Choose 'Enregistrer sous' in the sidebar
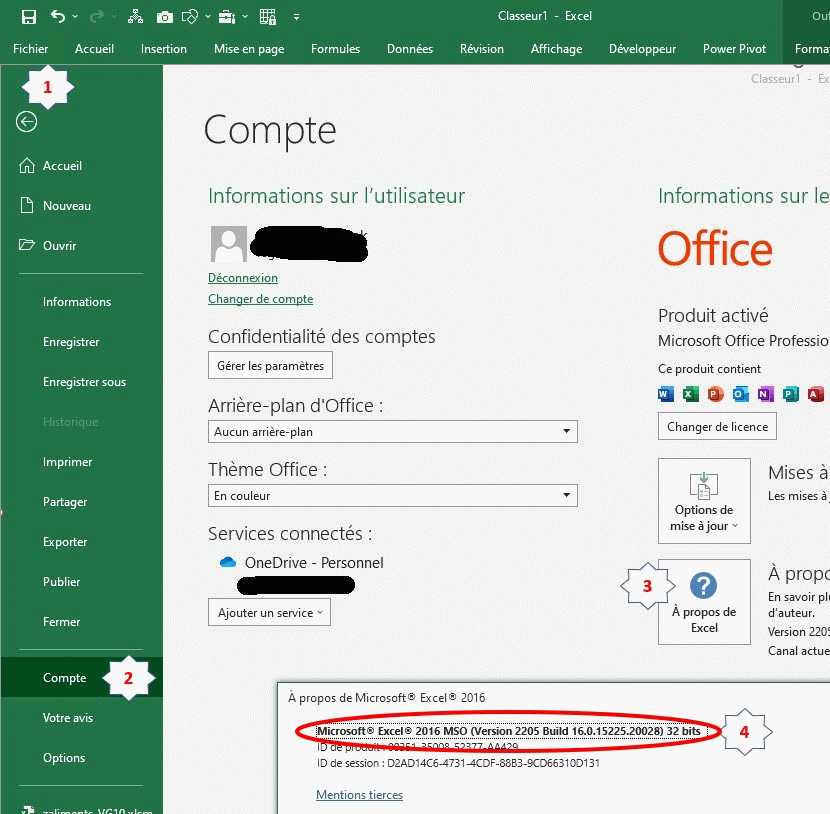This screenshot has width=830, height=814. pyautogui.click(x=84, y=381)
